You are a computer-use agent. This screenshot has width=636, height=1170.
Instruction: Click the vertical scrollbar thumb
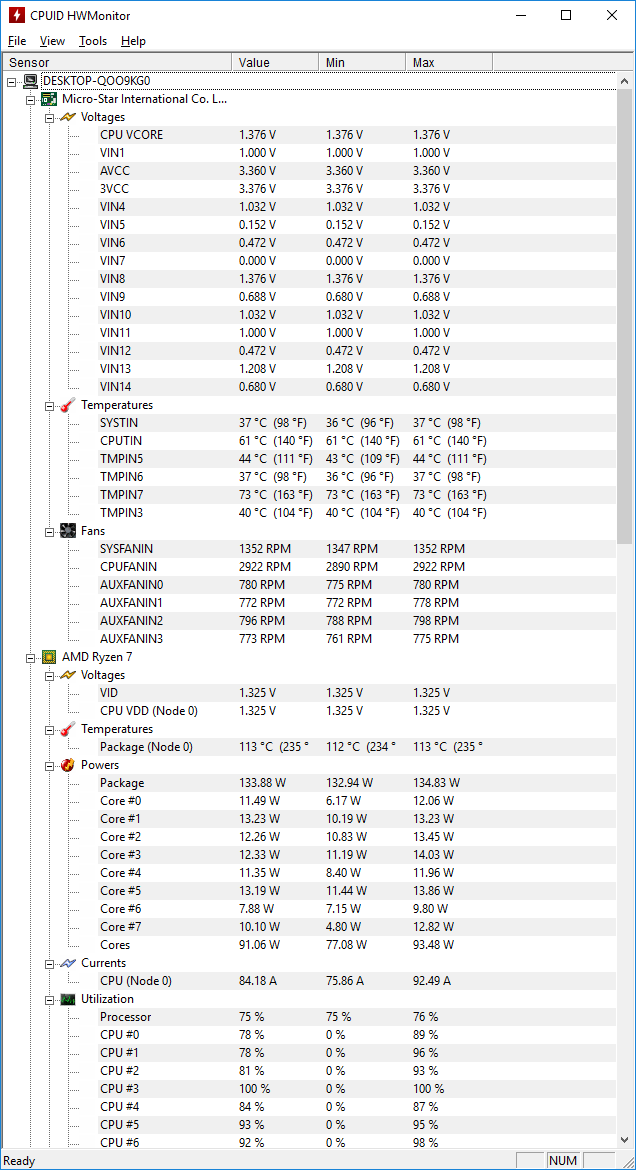click(625, 315)
